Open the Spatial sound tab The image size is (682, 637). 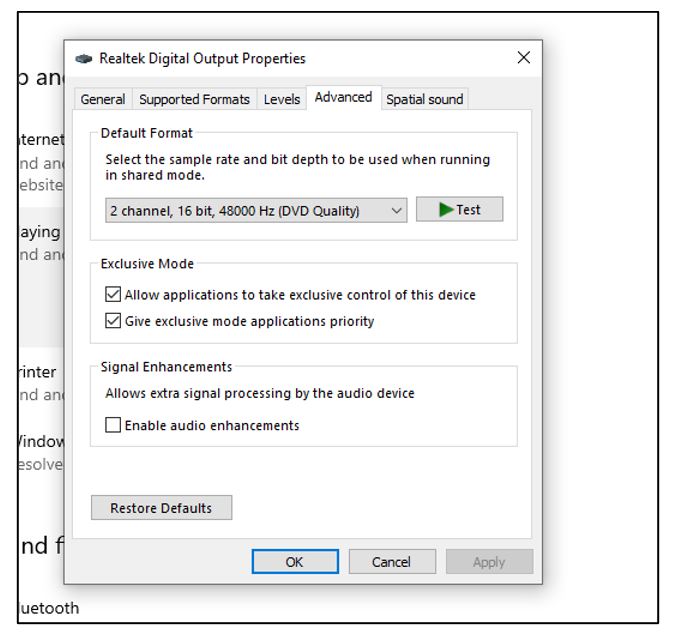point(425,99)
